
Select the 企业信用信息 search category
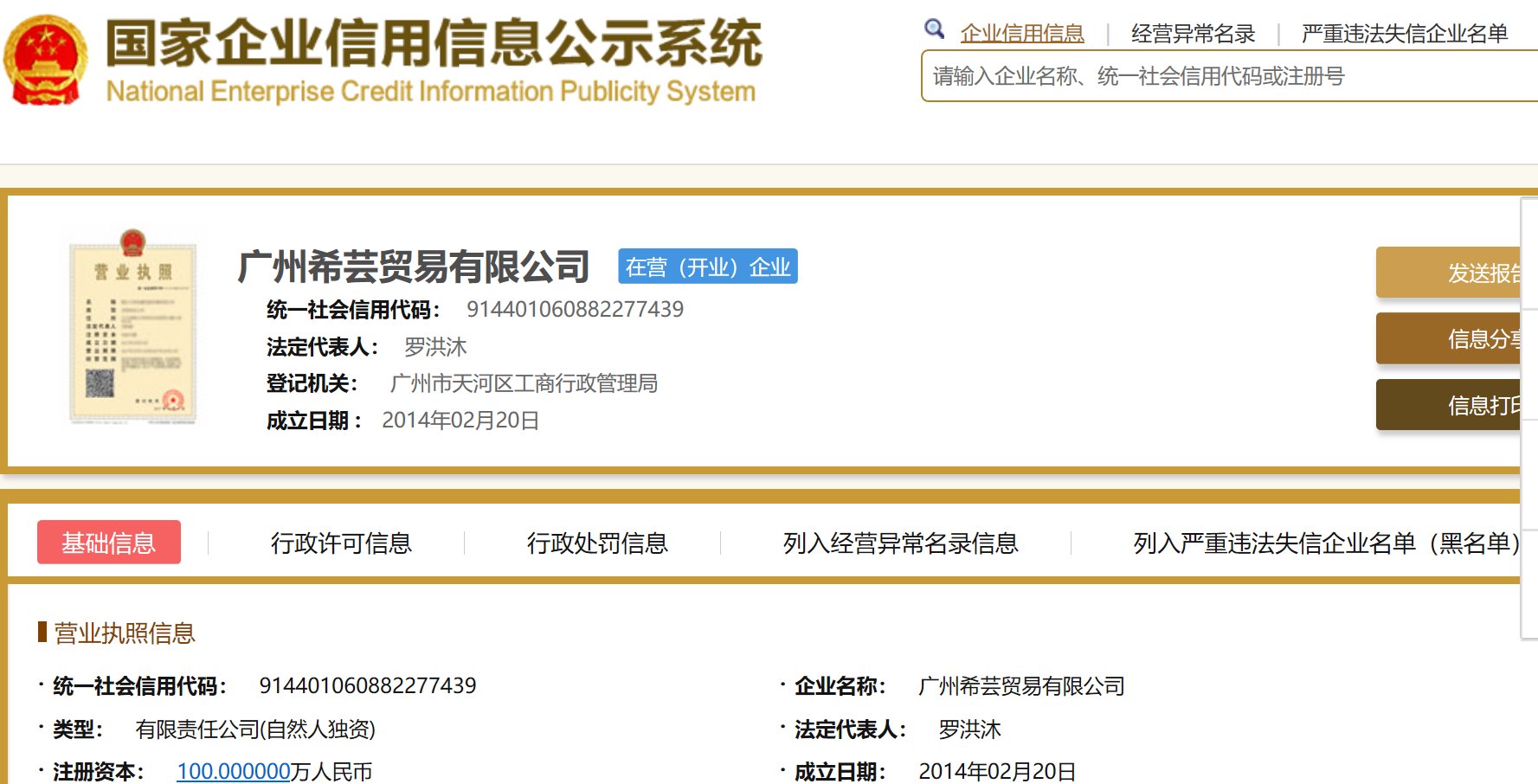(x=1021, y=34)
